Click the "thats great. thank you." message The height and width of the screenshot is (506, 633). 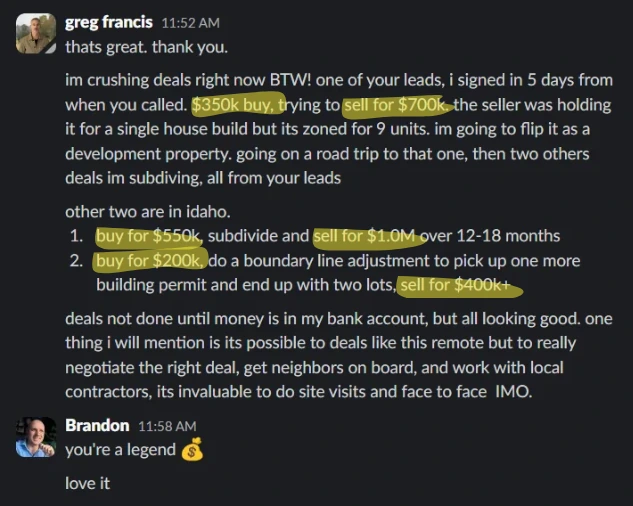pyautogui.click(x=147, y=47)
